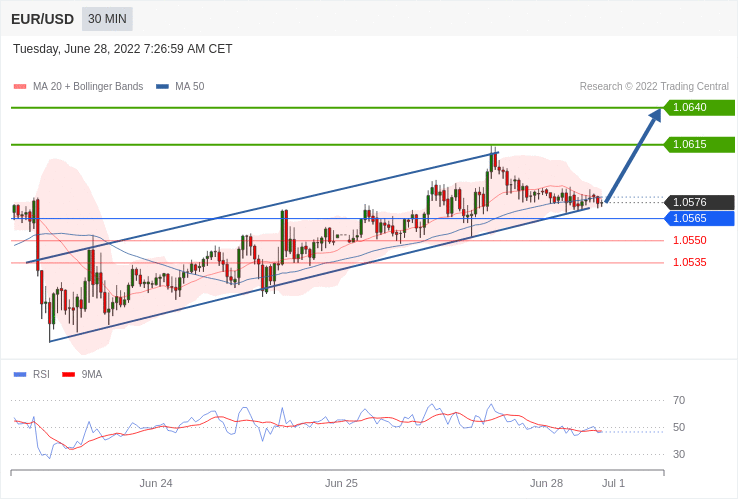Click the 30 MIN timeframe badge
738x500 pixels.
tap(107, 19)
